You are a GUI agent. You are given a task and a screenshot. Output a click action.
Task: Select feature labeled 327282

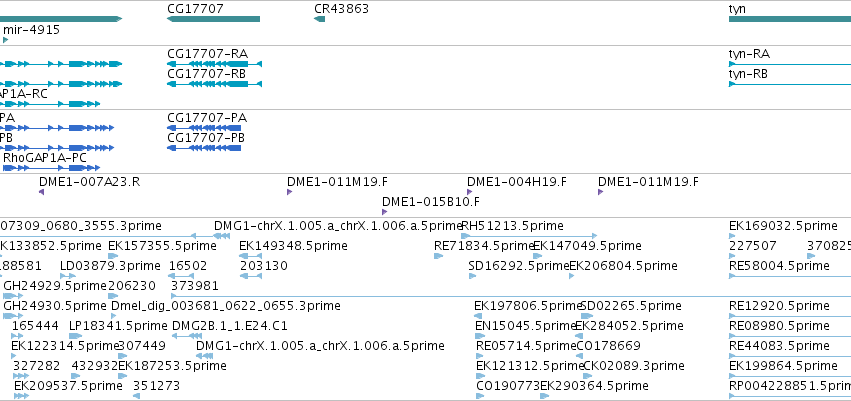36,366
